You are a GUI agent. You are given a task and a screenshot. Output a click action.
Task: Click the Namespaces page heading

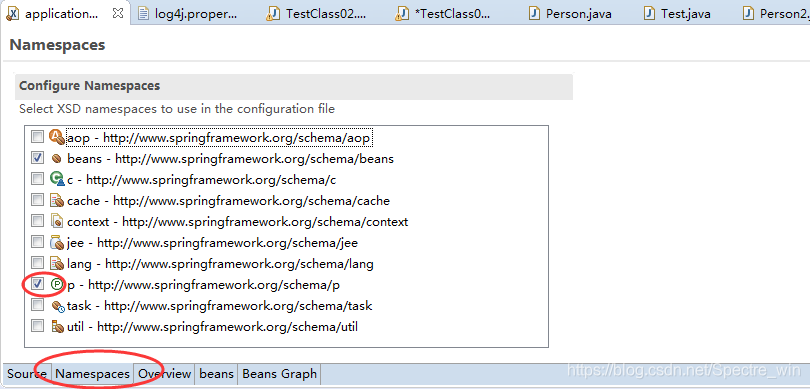57,45
